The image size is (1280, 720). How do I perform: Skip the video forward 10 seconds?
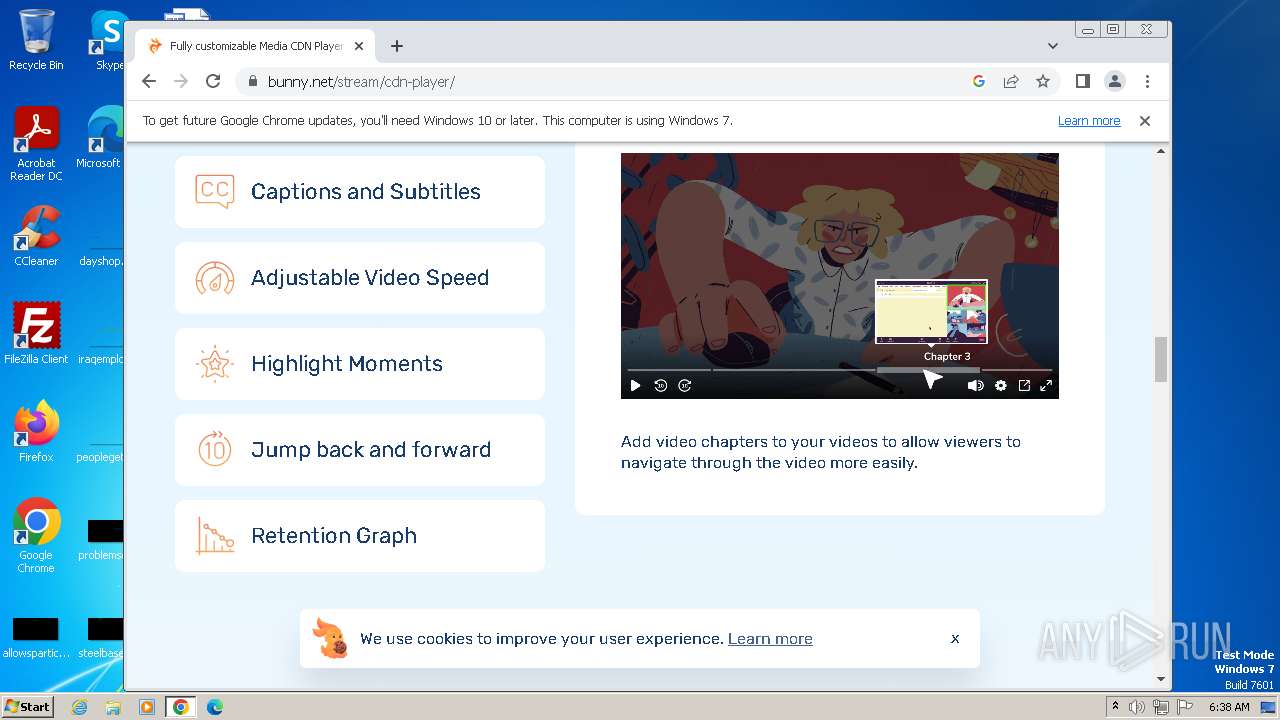point(685,386)
